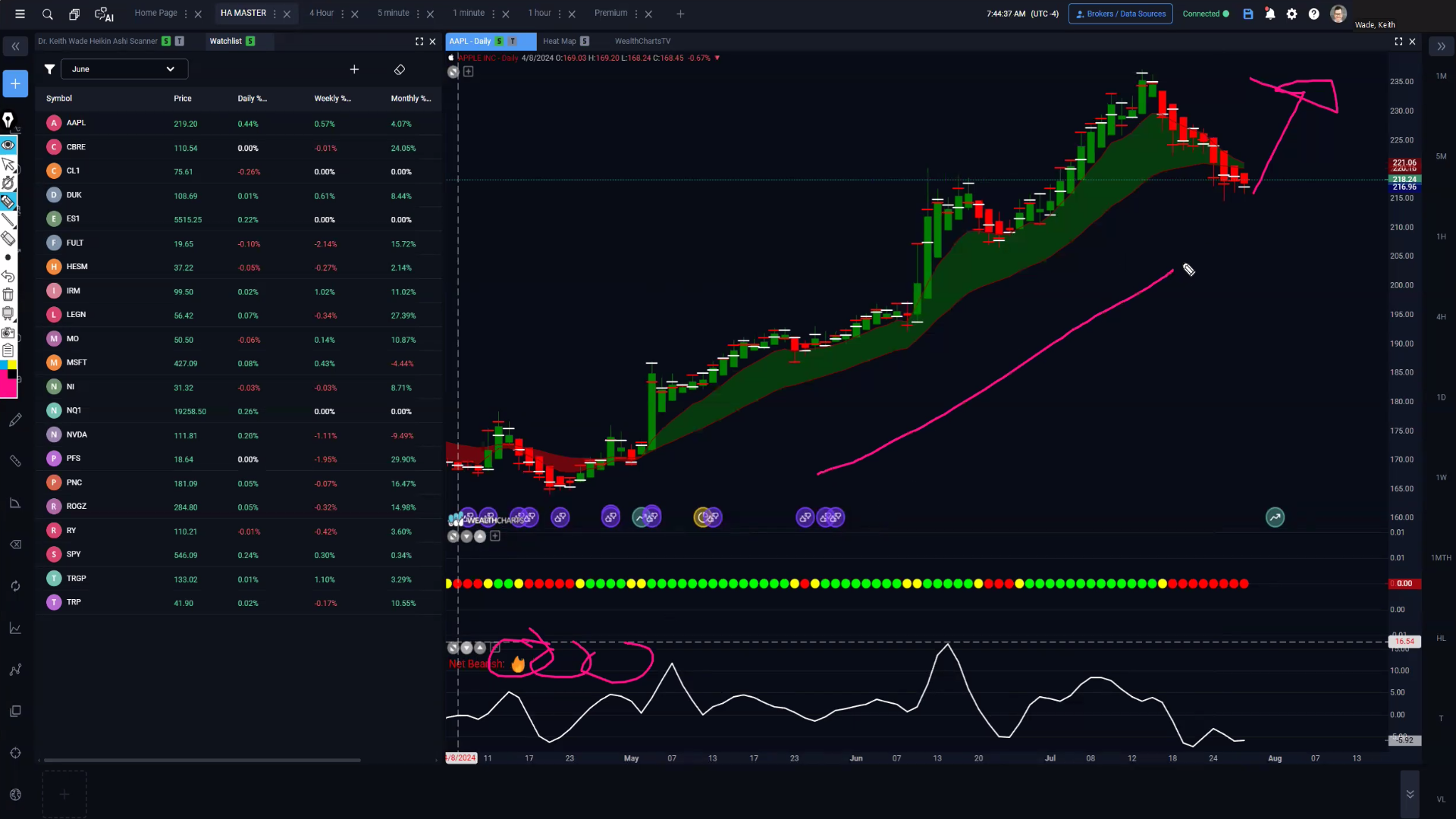The width and height of the screenshot is (1456, 819).
Task: Click the undo arrow in drawing toolbar
Action: [x=8, y=276]
